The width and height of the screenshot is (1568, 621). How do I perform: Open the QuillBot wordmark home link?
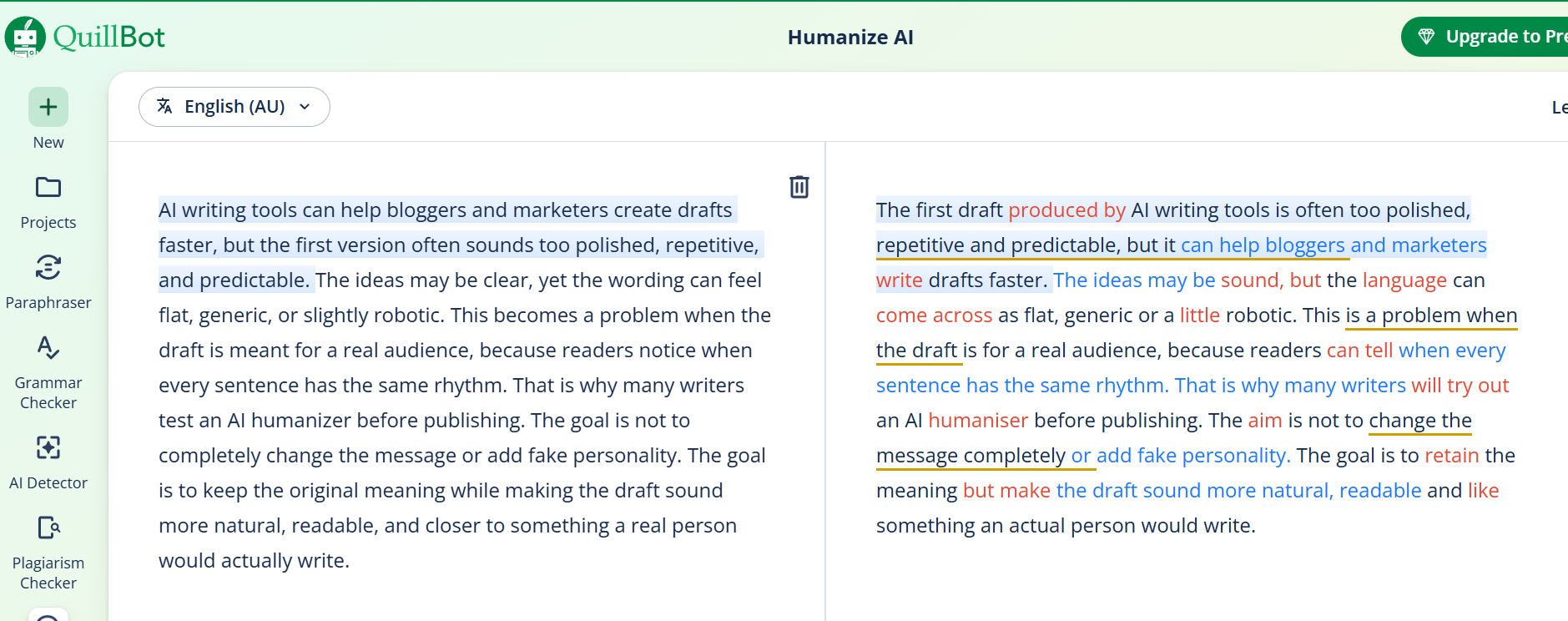108,37
